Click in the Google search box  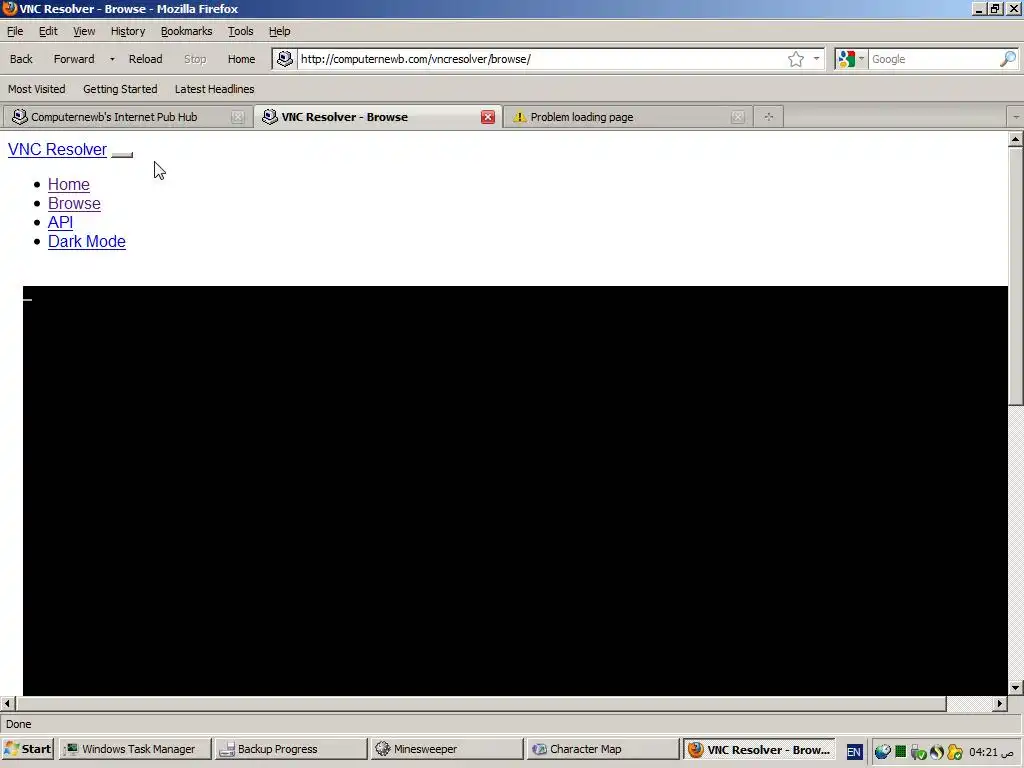(x=934, y=59)
